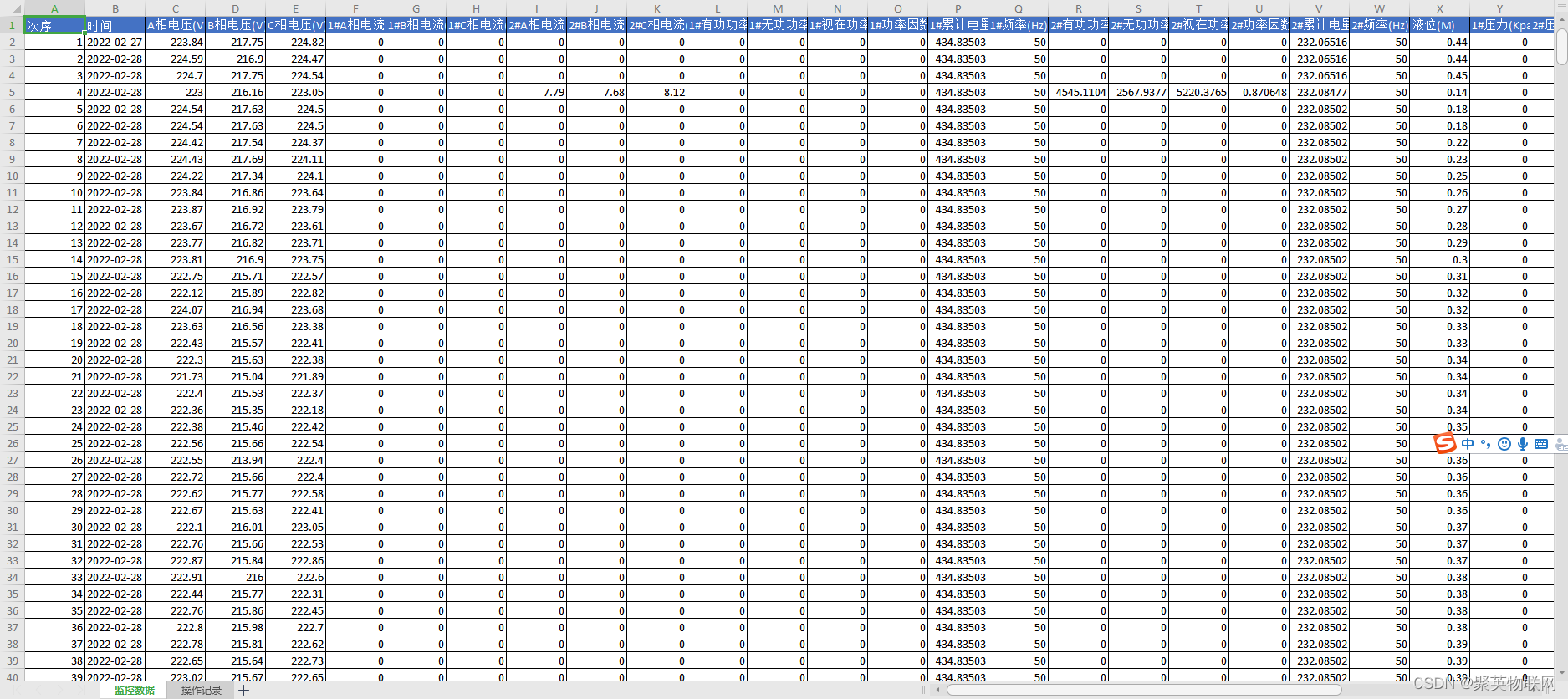
Task: Click the date cell 2022-02-27
Action: coord(115,42)
